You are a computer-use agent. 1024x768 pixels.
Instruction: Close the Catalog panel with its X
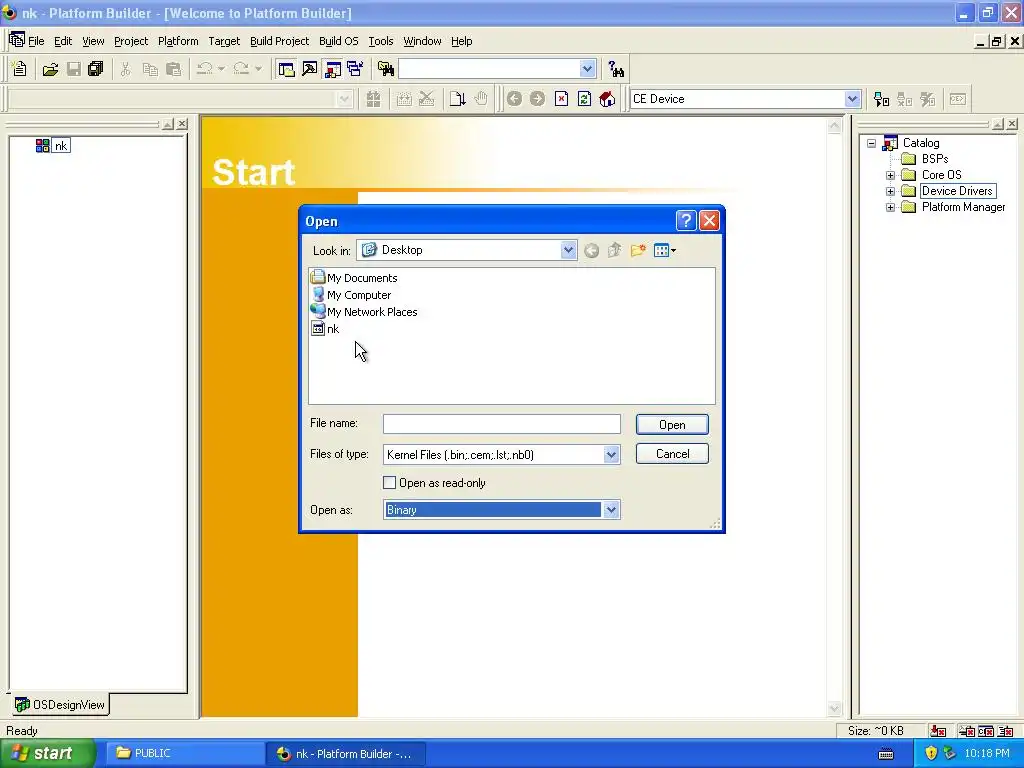pos(1012,123)
